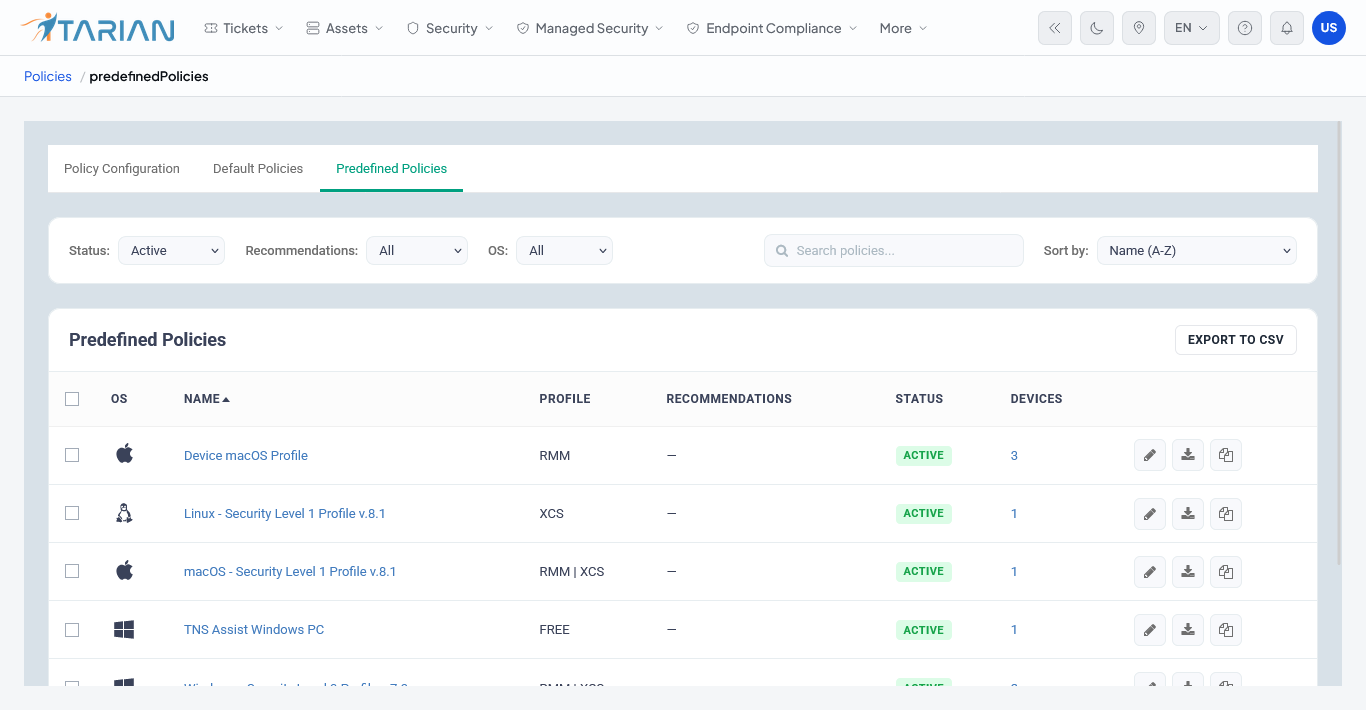Check the Linux Security Level 1 row

pos(72,513)
